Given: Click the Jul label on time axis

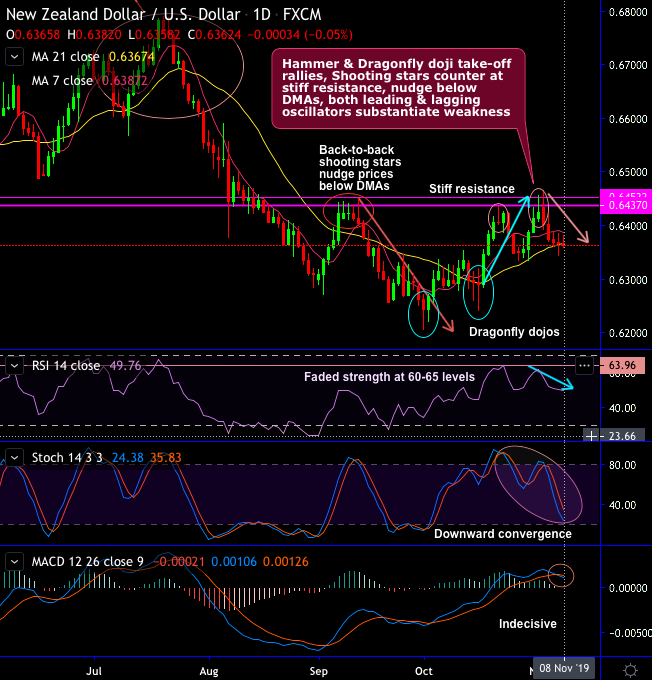Looking at the screenshot, I should [94, 671].
